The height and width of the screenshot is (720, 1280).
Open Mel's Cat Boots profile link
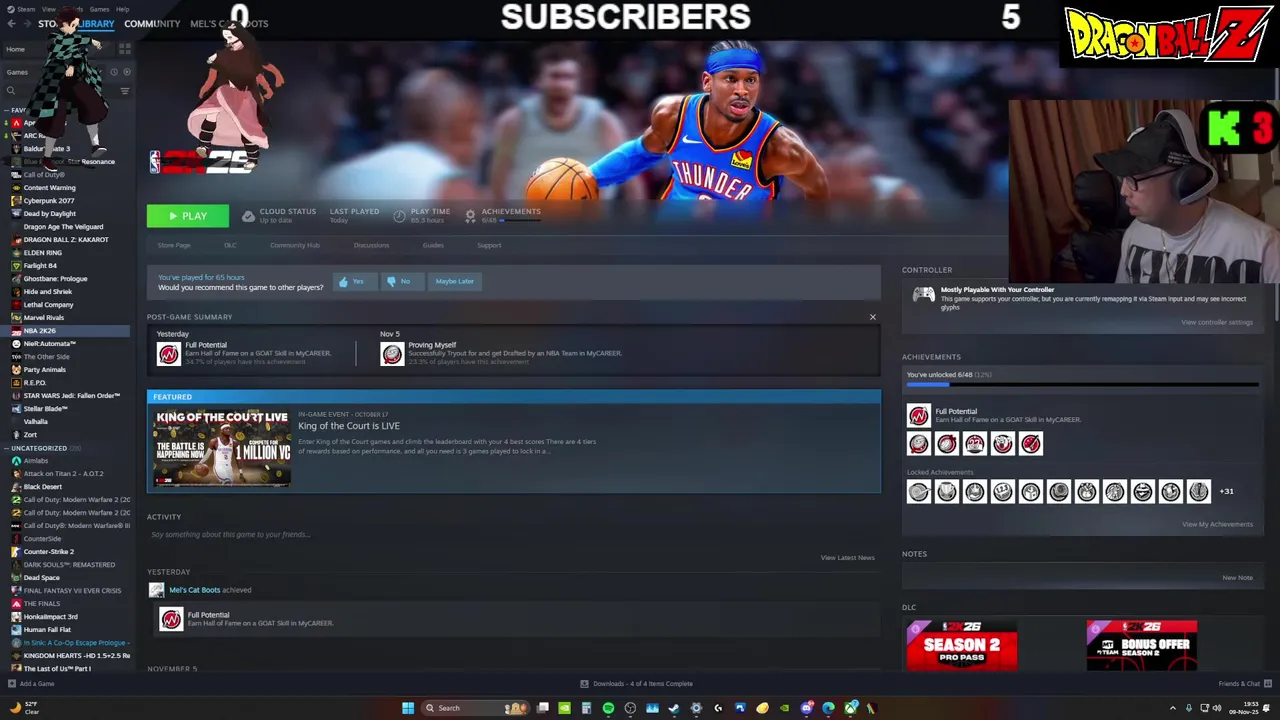coord(194,590)
